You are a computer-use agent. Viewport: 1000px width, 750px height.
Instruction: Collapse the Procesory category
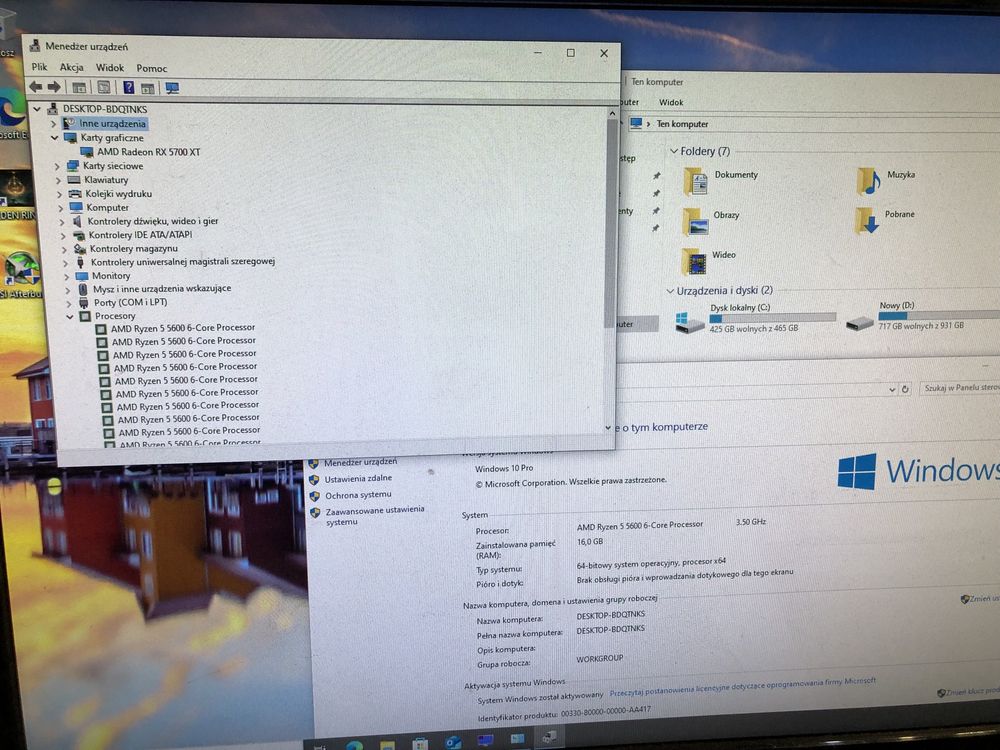coord(70,316)
